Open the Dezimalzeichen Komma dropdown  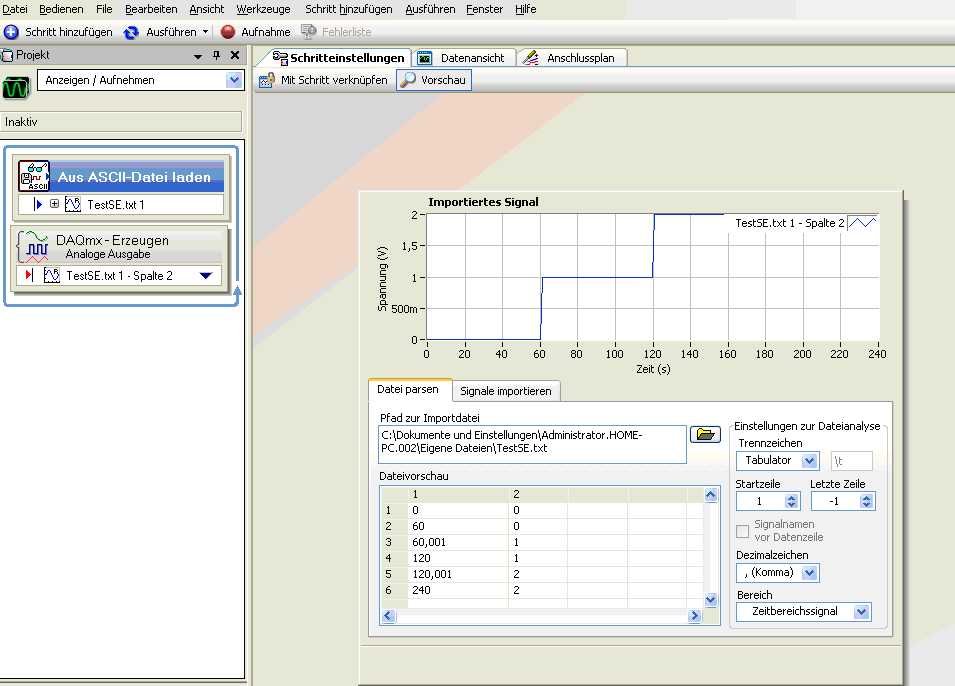click(x=810, y=573)
